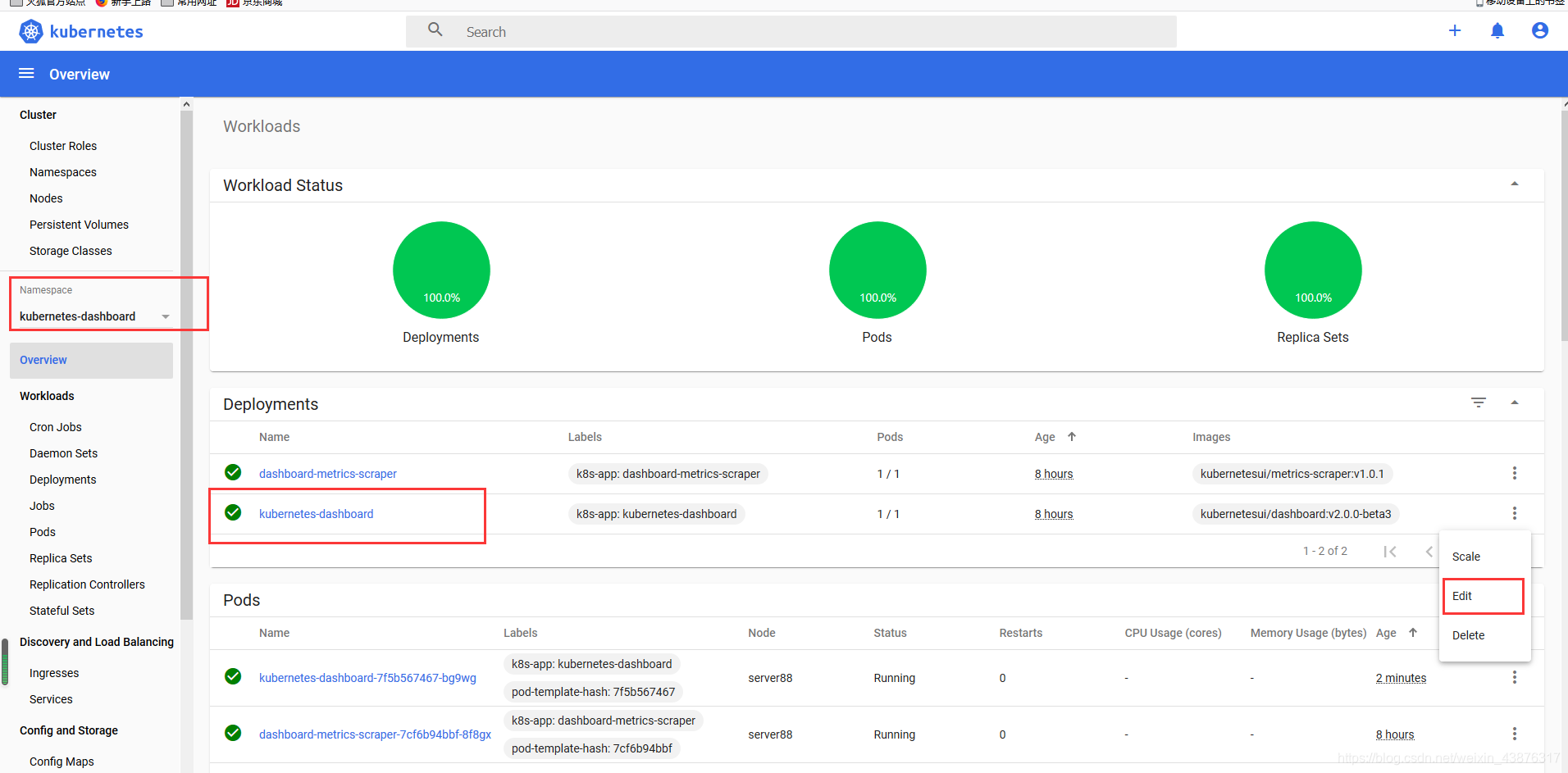
Task: Click green status icon of kubernetes-dashboard deployment
Action: 233,512
